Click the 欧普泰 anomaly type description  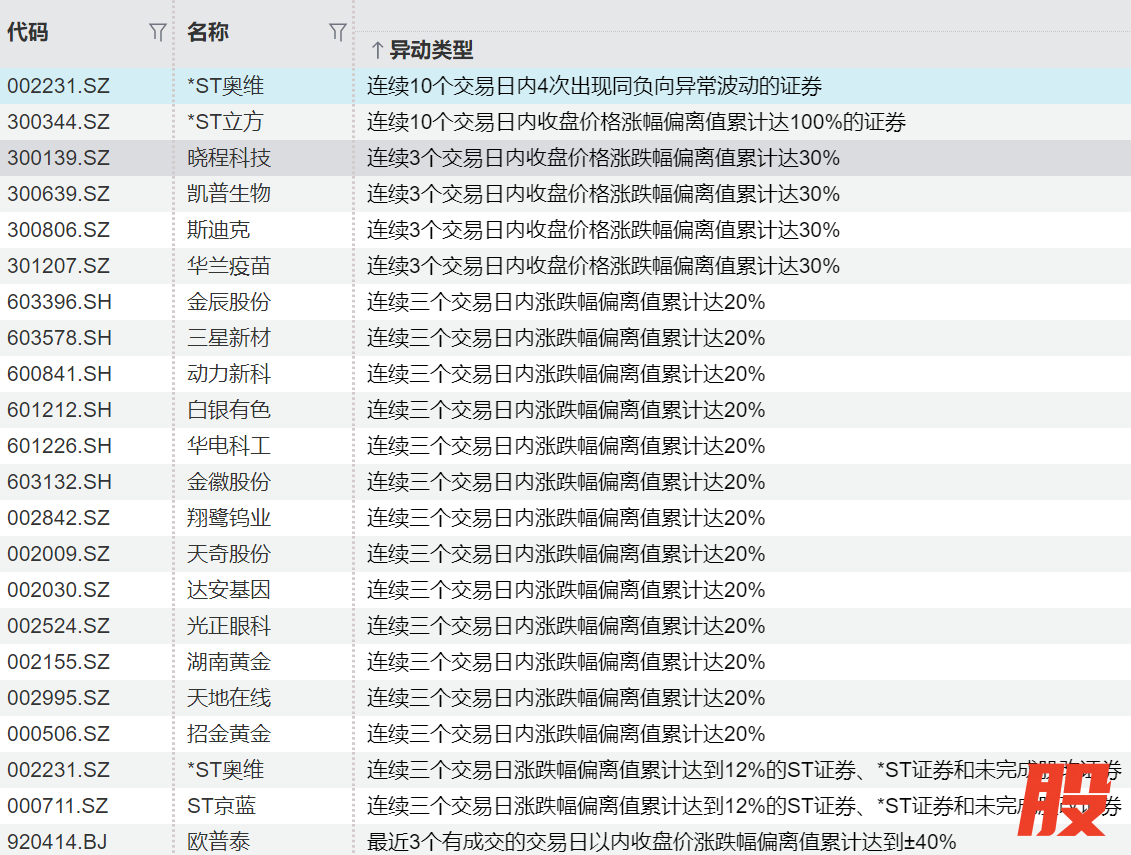(x=661, y=842)
